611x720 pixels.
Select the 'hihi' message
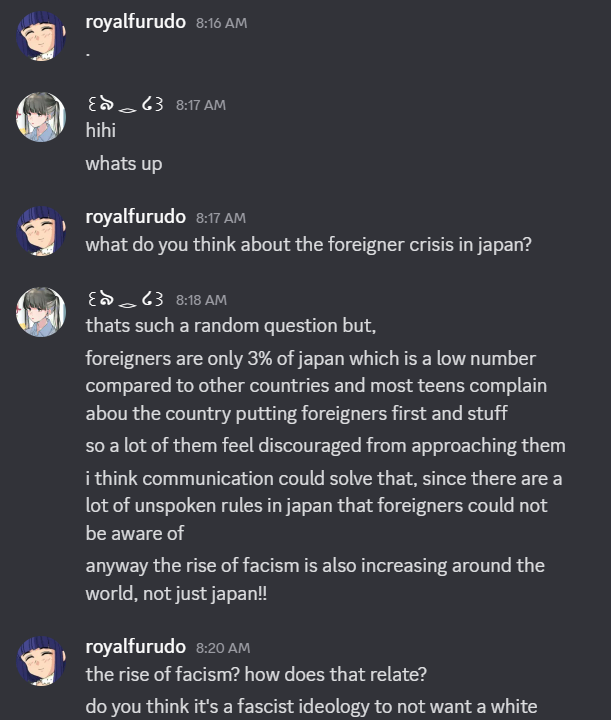(101, 130)
